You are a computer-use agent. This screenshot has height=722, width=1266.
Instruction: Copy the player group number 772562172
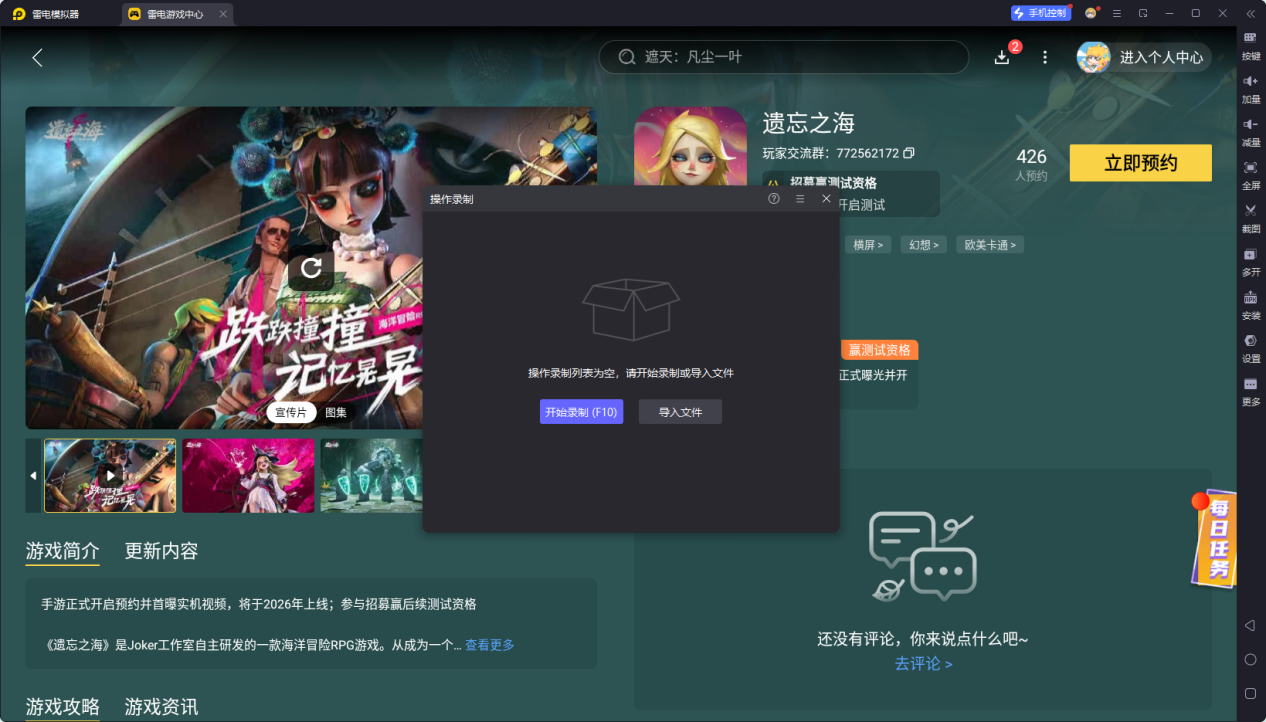(x=909, y=153)
